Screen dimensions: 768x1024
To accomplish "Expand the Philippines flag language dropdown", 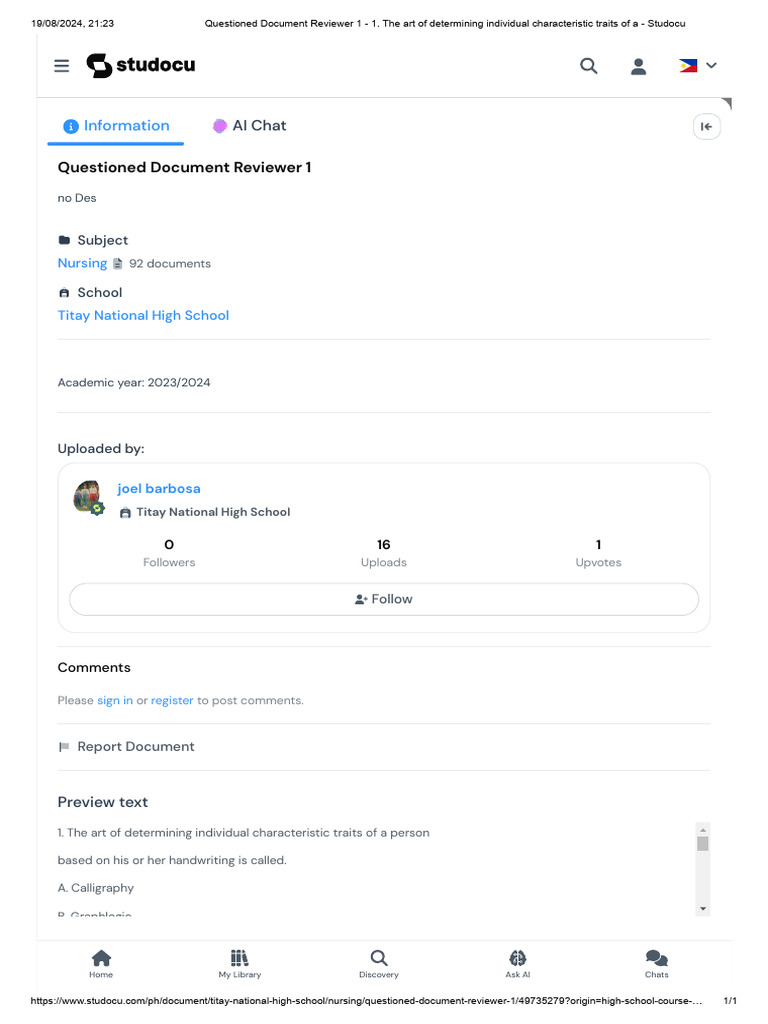I will (x=698, y=66).
